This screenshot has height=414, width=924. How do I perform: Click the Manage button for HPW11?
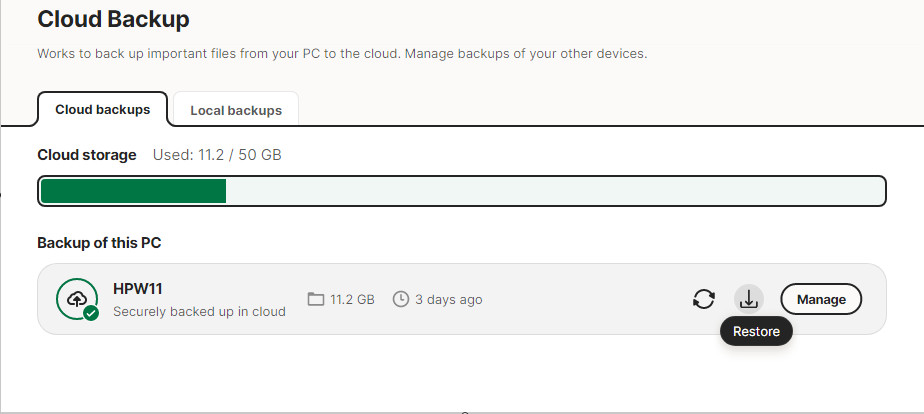[x=820, y=299]
